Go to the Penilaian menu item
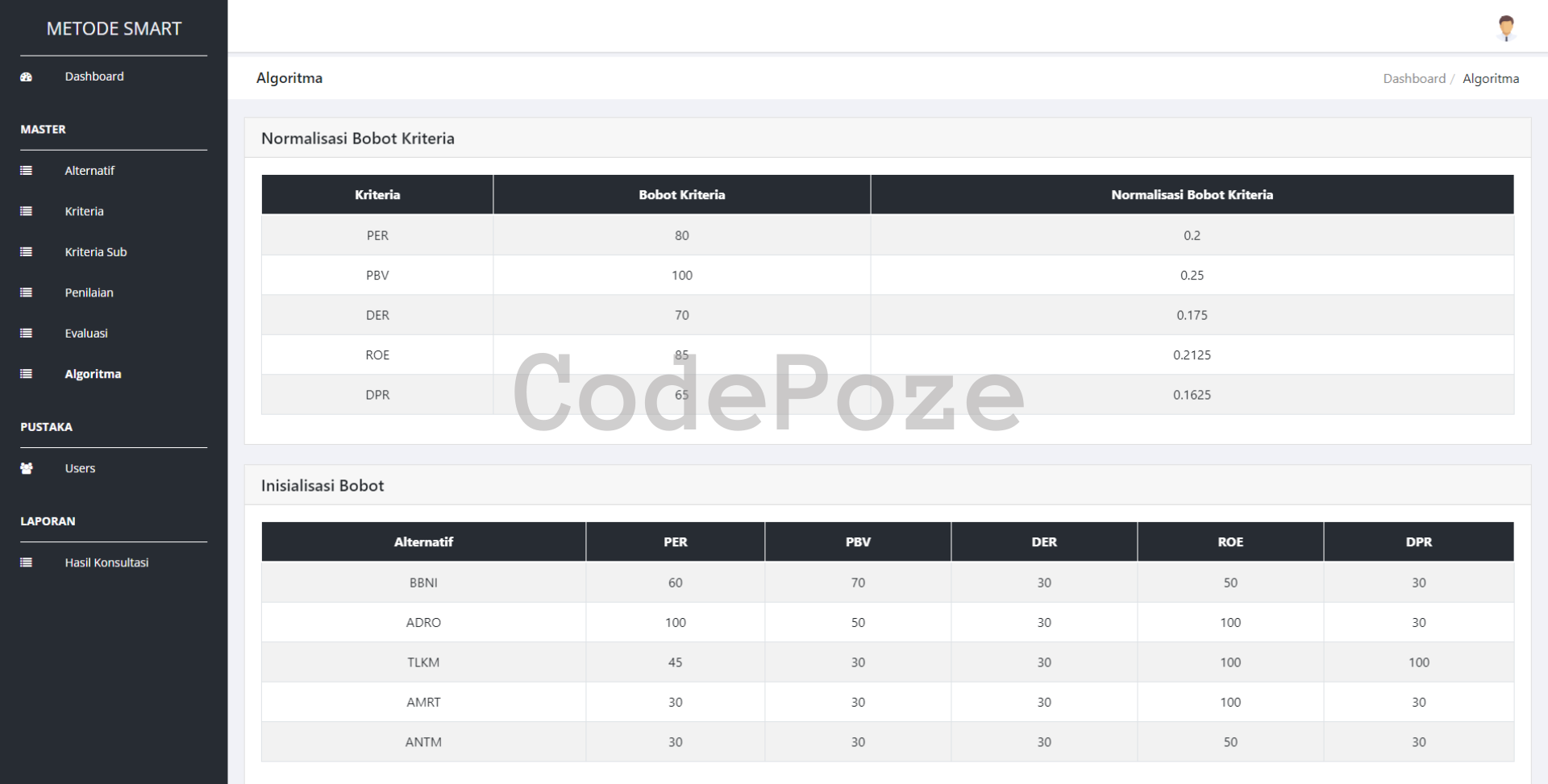Screen dimensions: 1548x784 (89, 292)
